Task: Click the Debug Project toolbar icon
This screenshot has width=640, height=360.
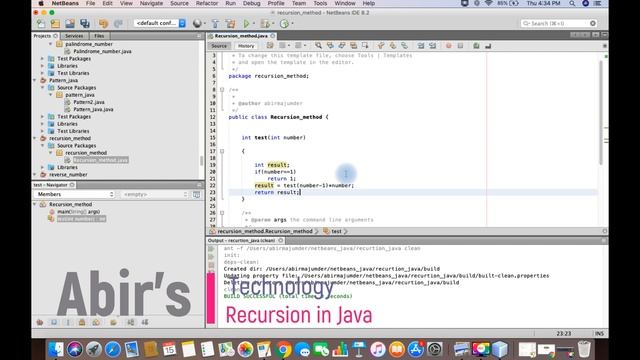Action: [264, 24]
